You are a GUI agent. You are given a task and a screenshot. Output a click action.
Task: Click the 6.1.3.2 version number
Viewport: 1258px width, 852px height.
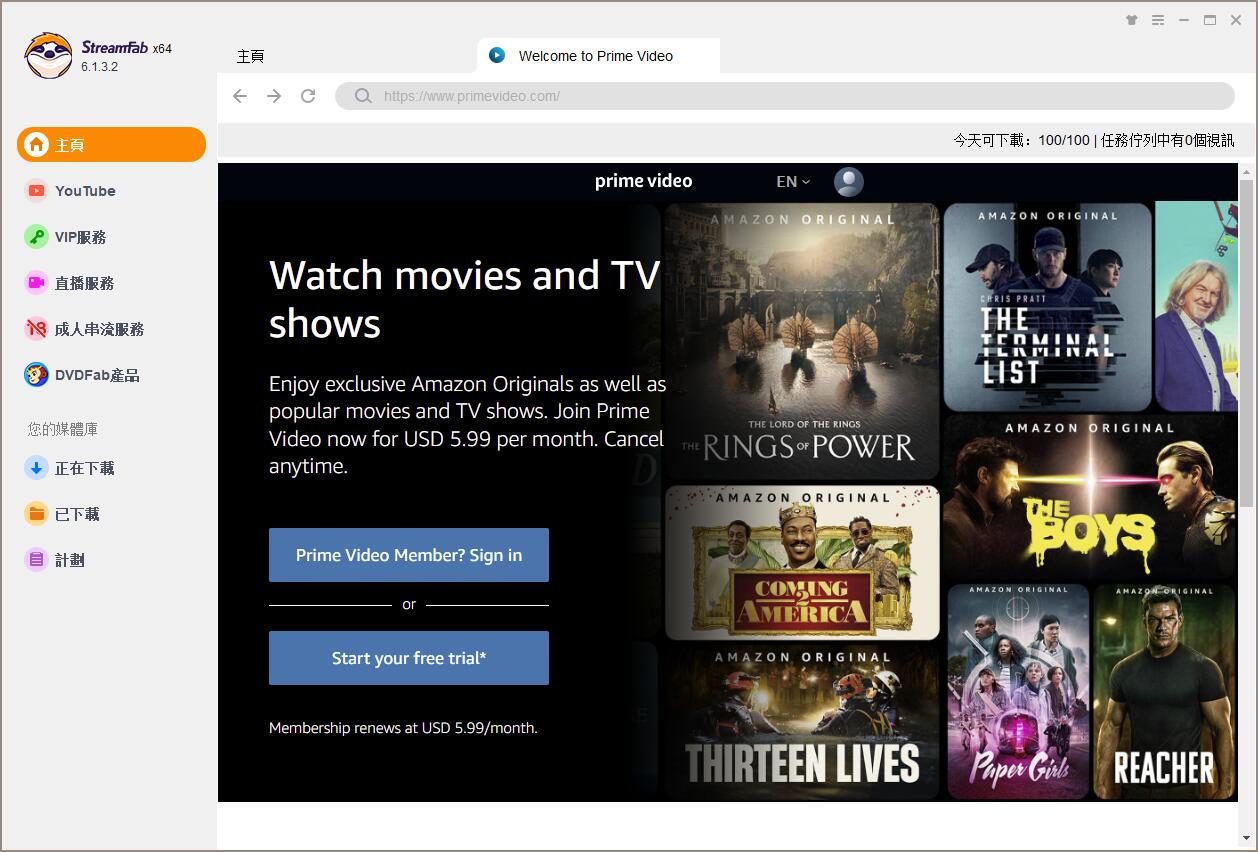[x=100, y=67]
